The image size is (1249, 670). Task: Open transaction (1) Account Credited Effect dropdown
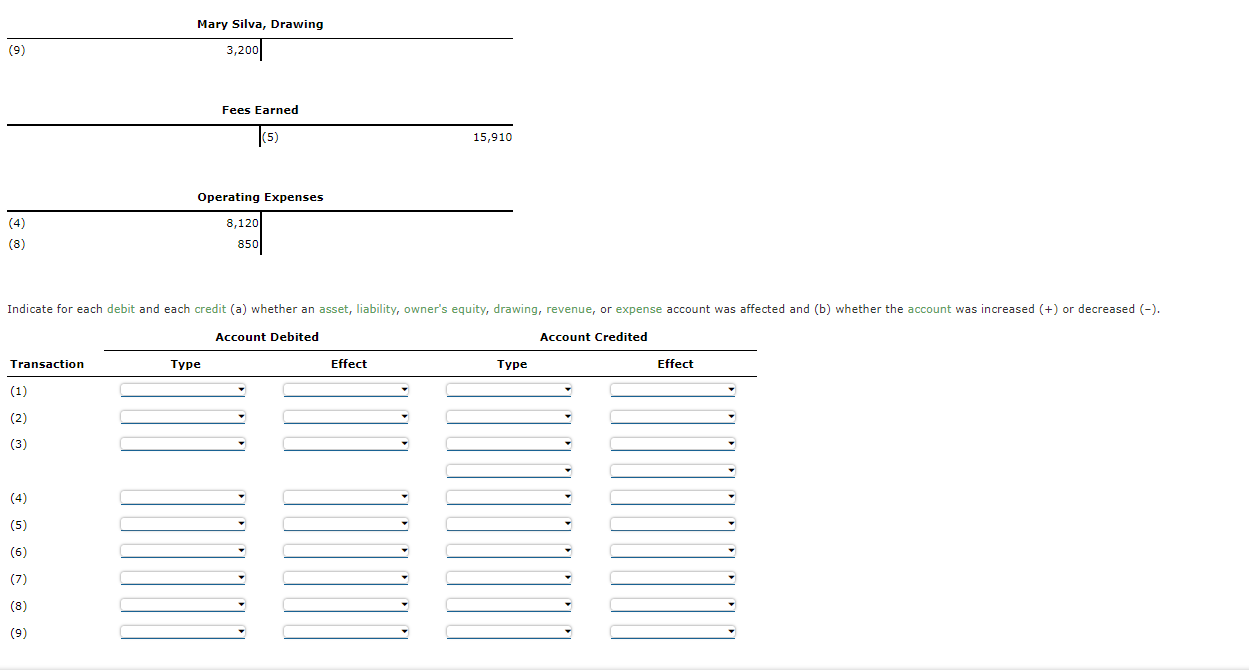coord(673,390)
